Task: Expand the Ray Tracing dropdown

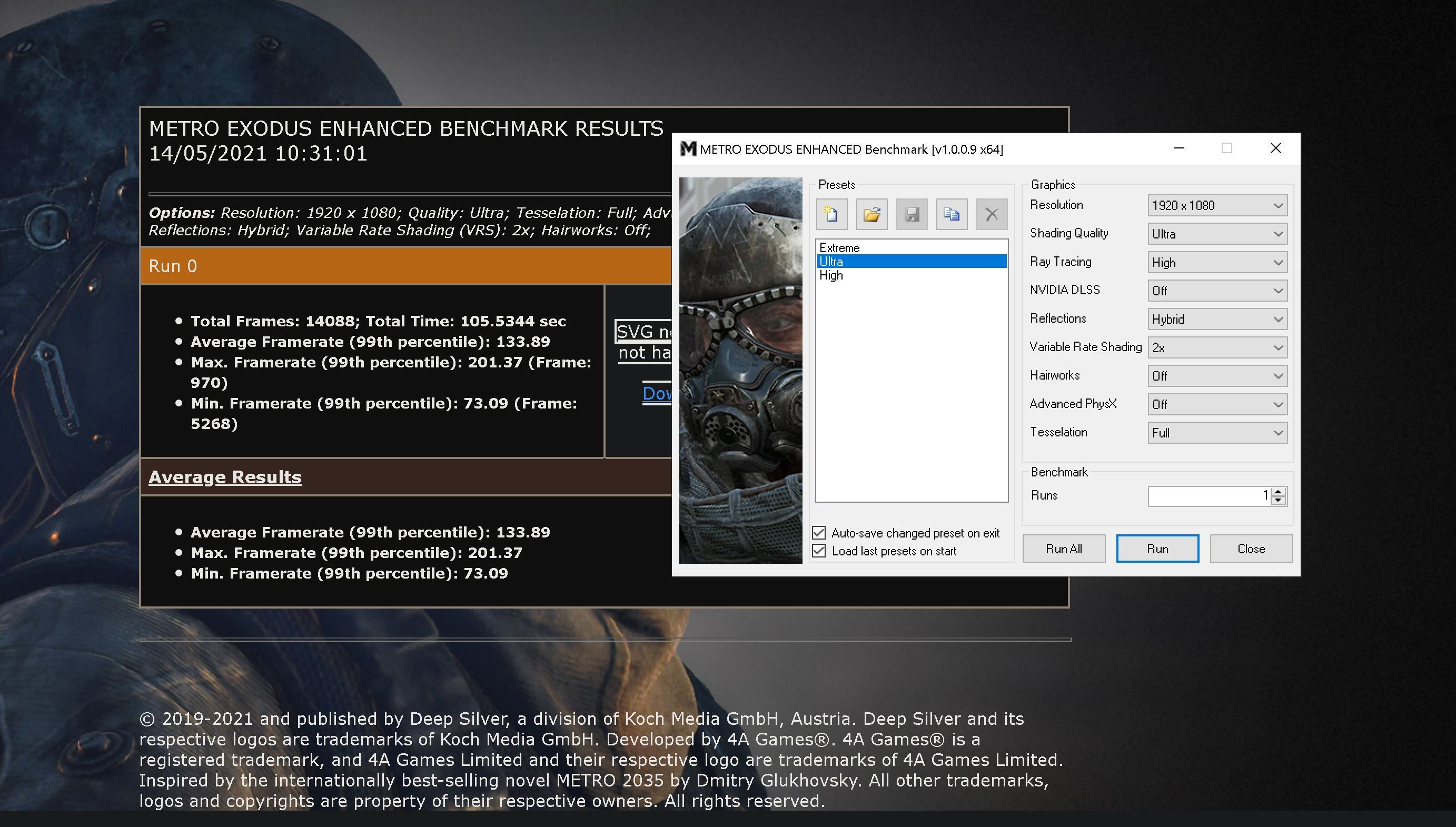Action: pos(1217,262)
